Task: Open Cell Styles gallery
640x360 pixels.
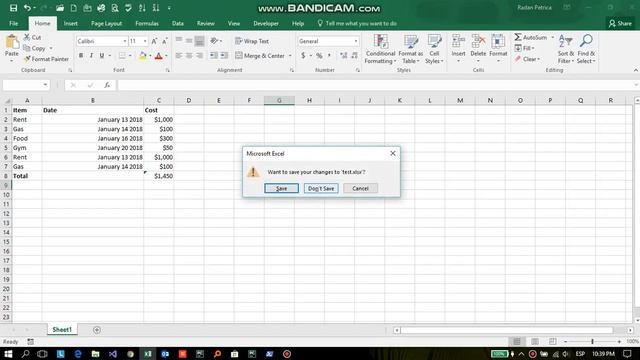Action: click(434, 49)
